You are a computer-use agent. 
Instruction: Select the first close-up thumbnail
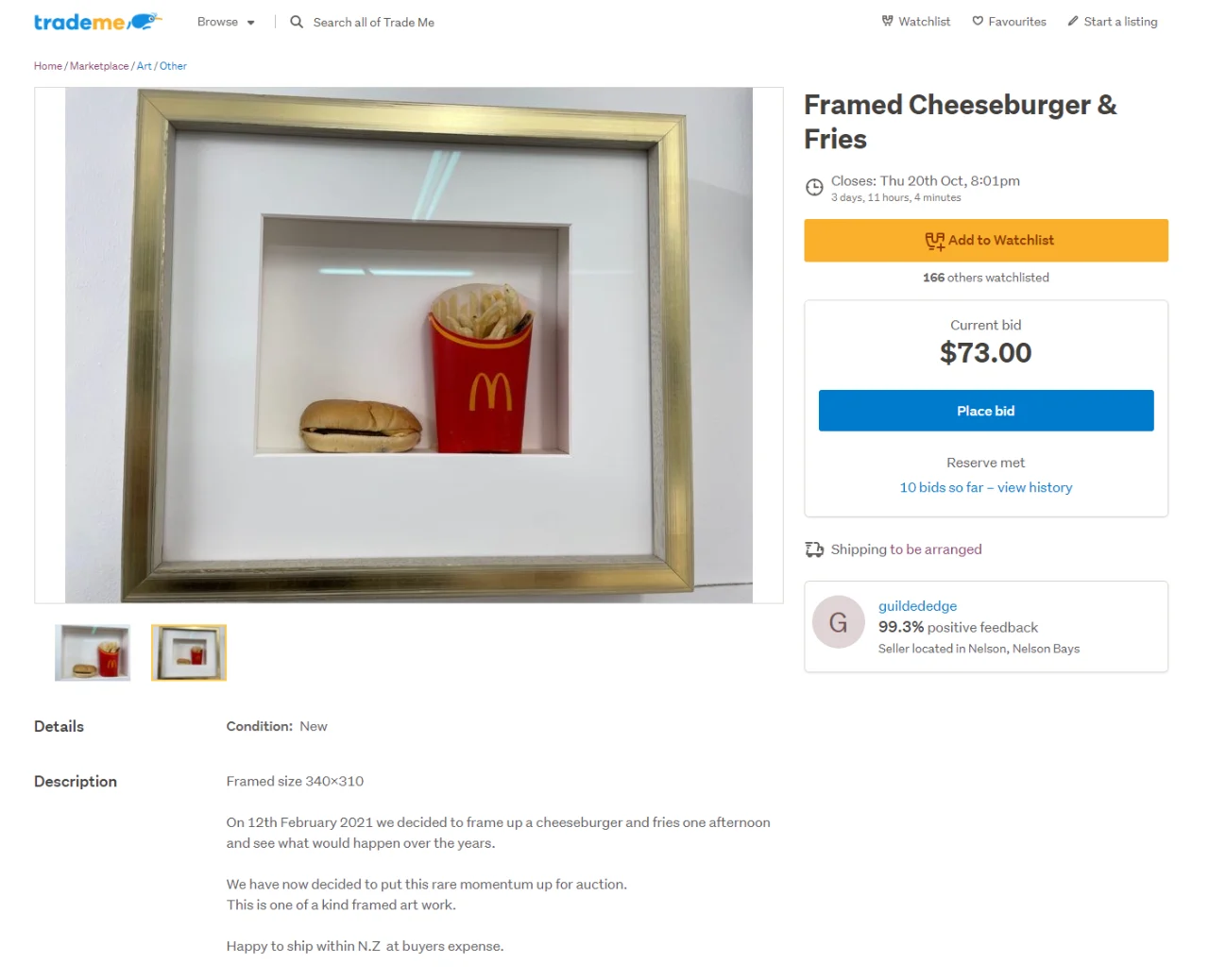click(93, 652)
